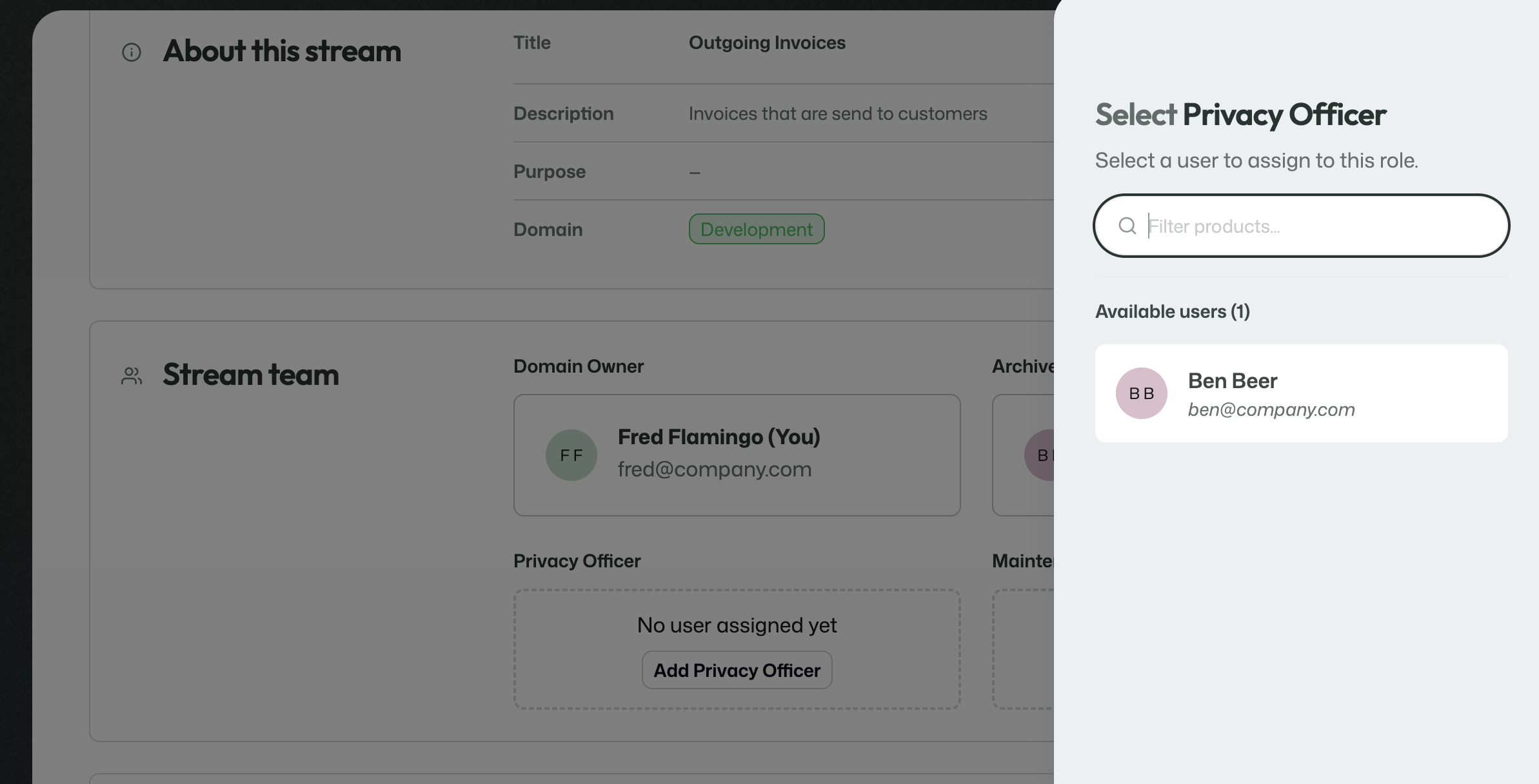The width and height of the screenshot is (1539, 784).
Task: Focus the Filter products search field
Action: click(x=1302, y=226)
